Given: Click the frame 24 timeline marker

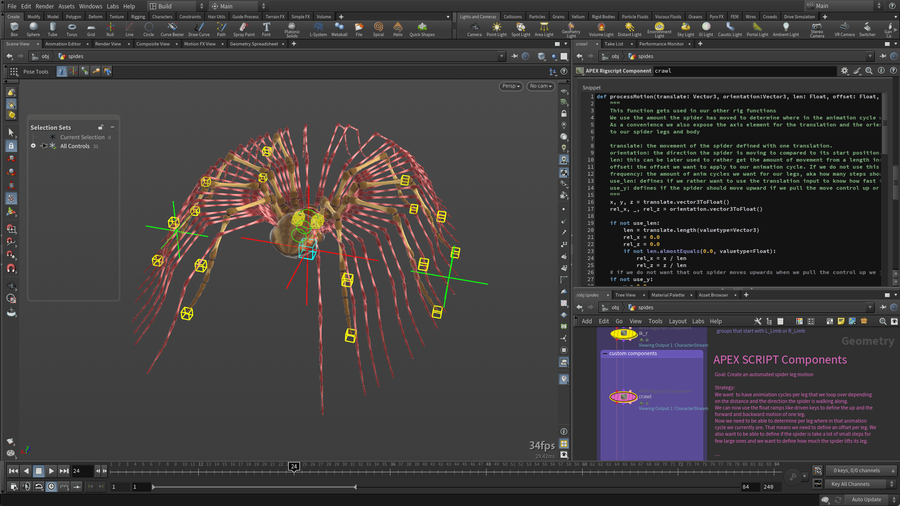Looking at the screenshot, I should coord(294,466).
